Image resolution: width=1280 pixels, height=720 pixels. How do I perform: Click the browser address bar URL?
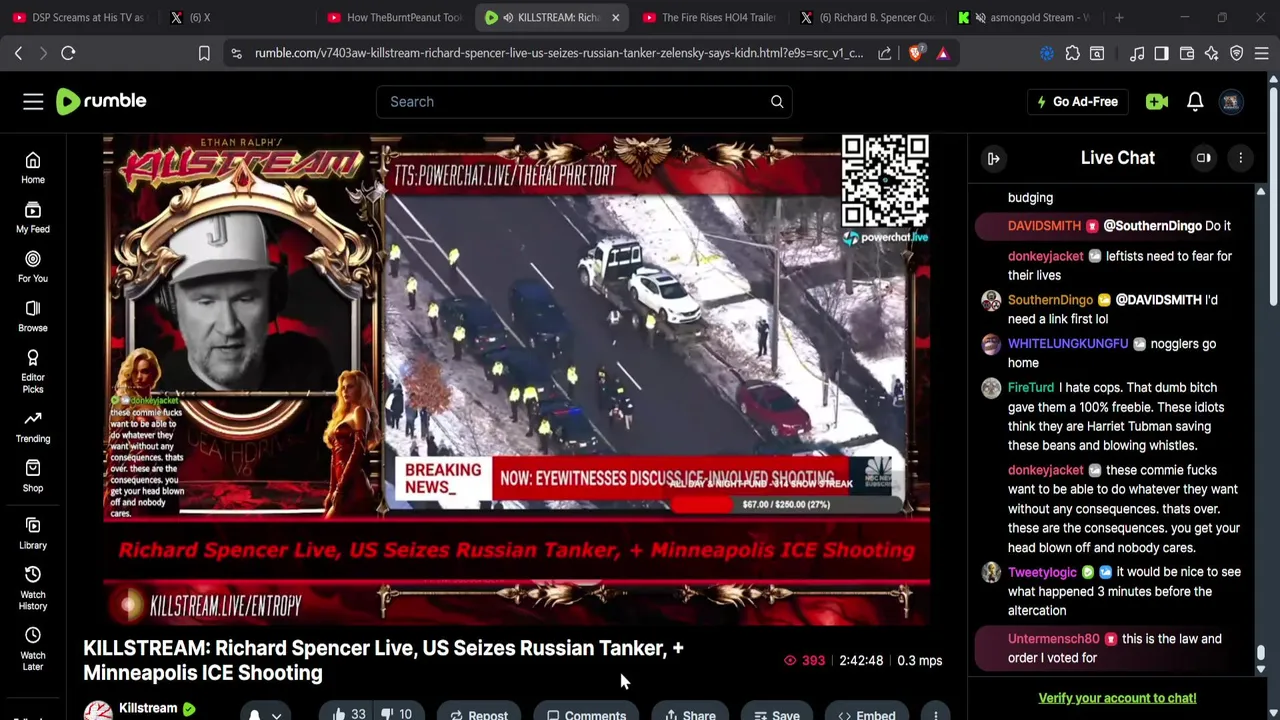click(x=558, y=53)
